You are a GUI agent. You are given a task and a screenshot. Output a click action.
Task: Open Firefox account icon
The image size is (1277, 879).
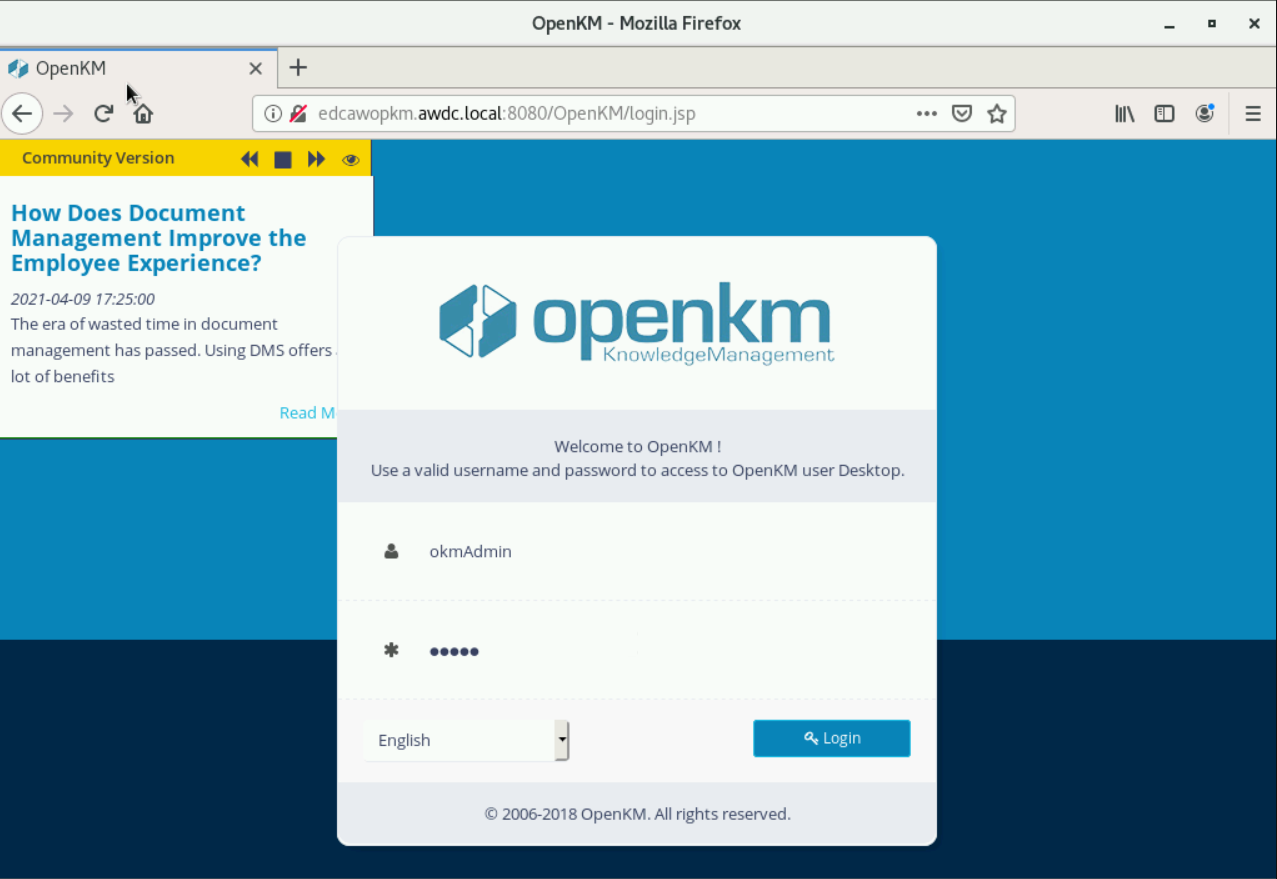1204,114
